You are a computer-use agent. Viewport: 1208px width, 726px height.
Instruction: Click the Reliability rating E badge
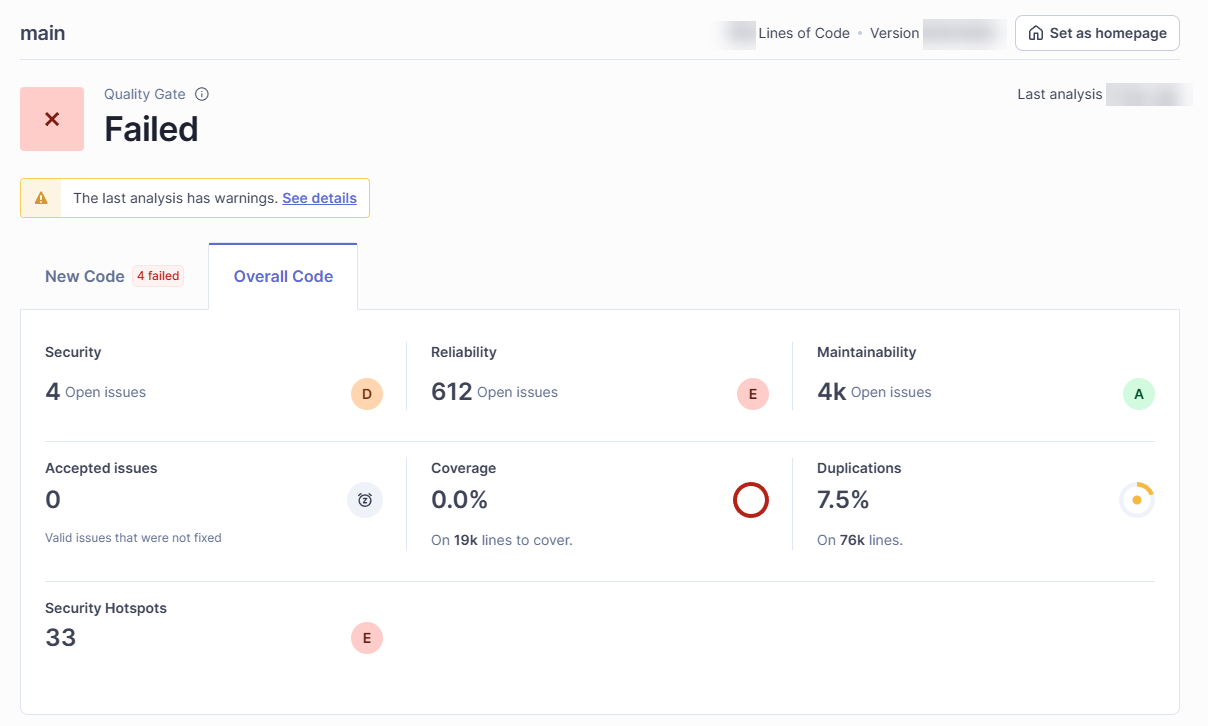[752, 394]
